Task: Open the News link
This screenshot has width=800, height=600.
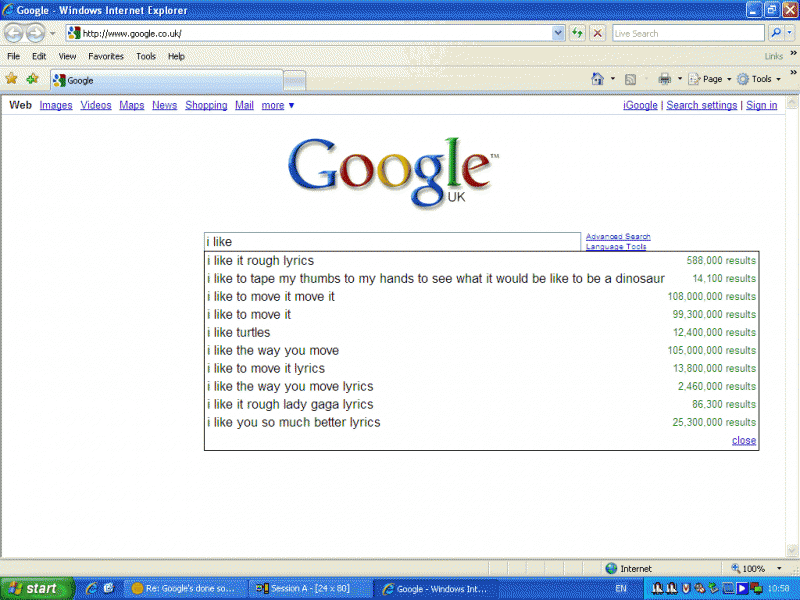Action: (x=164, y=105)
